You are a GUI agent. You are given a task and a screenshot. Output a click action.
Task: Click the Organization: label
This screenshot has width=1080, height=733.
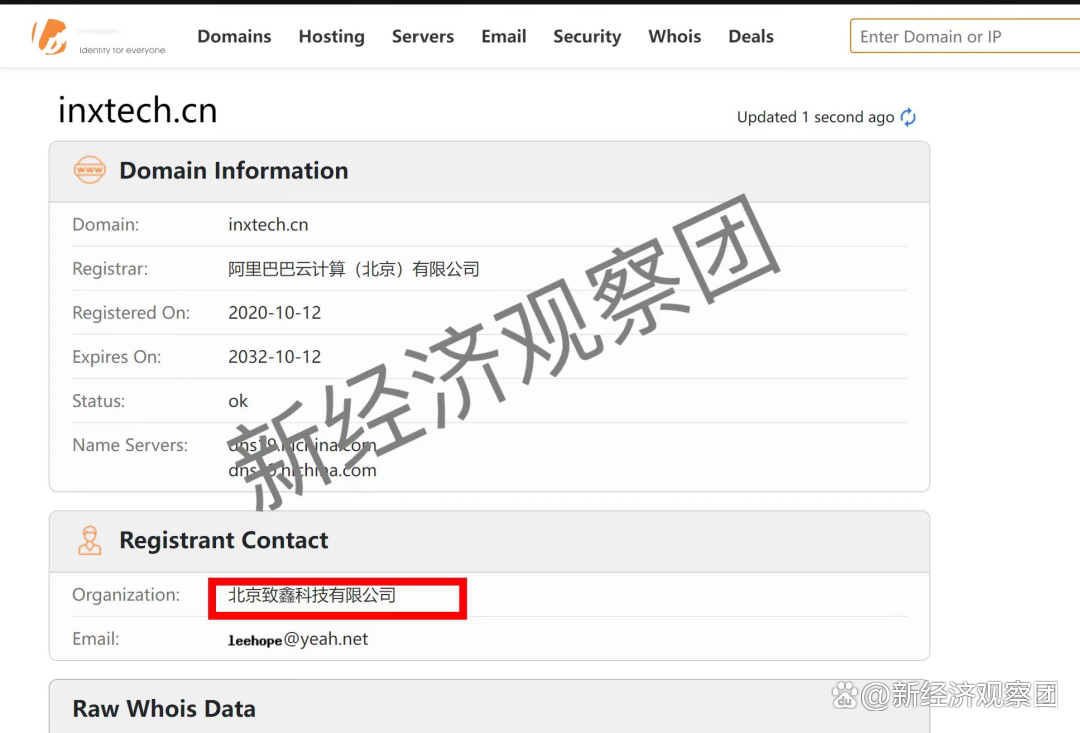tap(126, 595)
